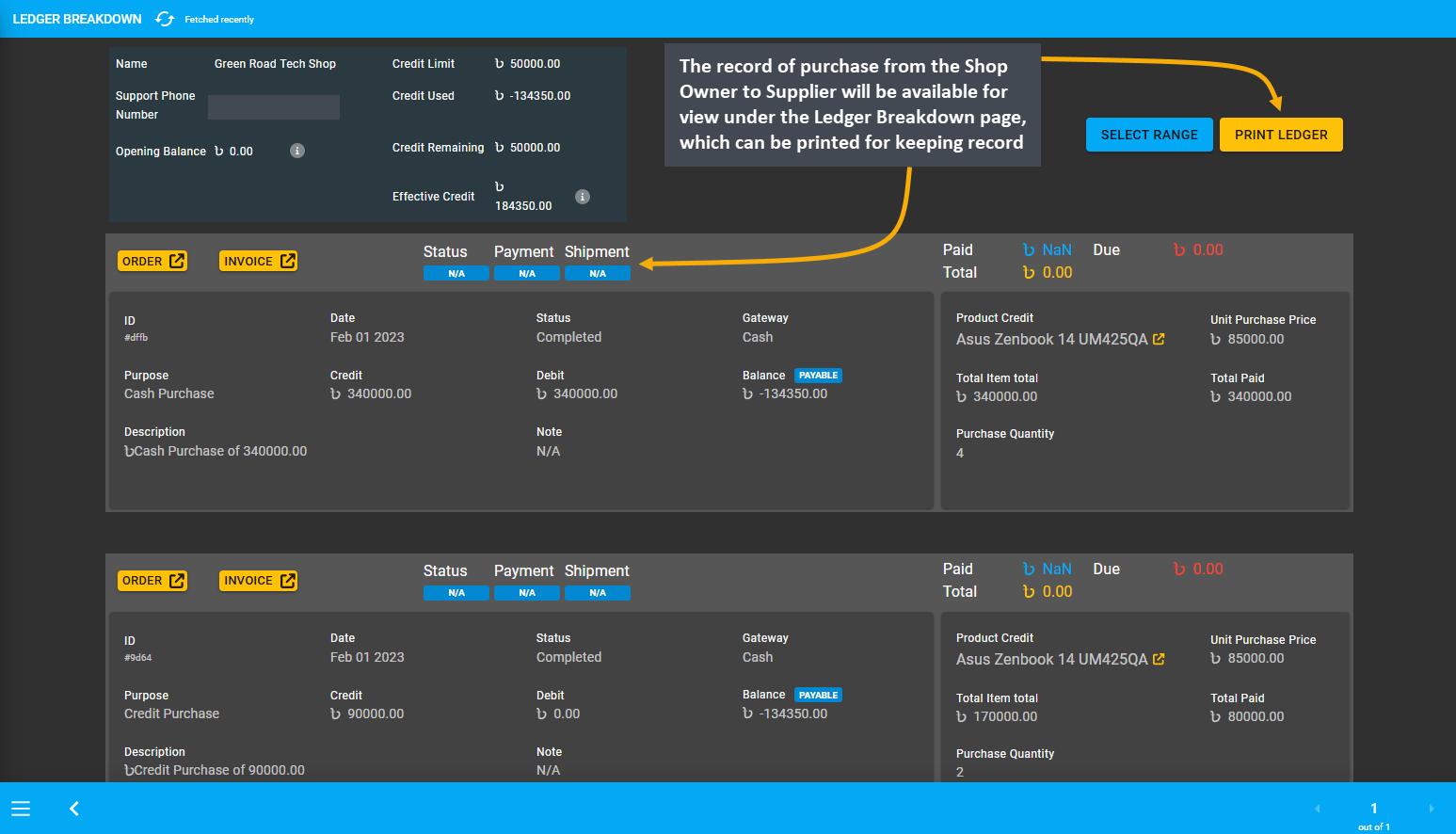Click the refresh sync icon beside Ledger Breakdown

(x=165, y=19)
